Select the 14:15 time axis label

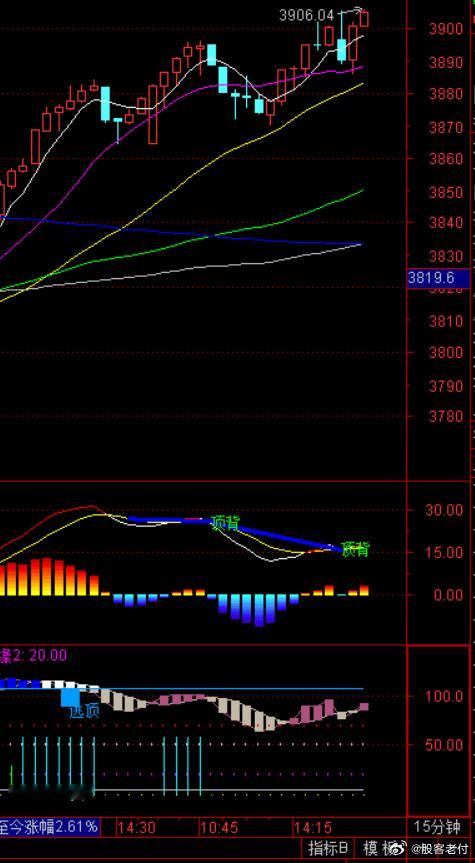pyautogui.click(x=312, y=827)
